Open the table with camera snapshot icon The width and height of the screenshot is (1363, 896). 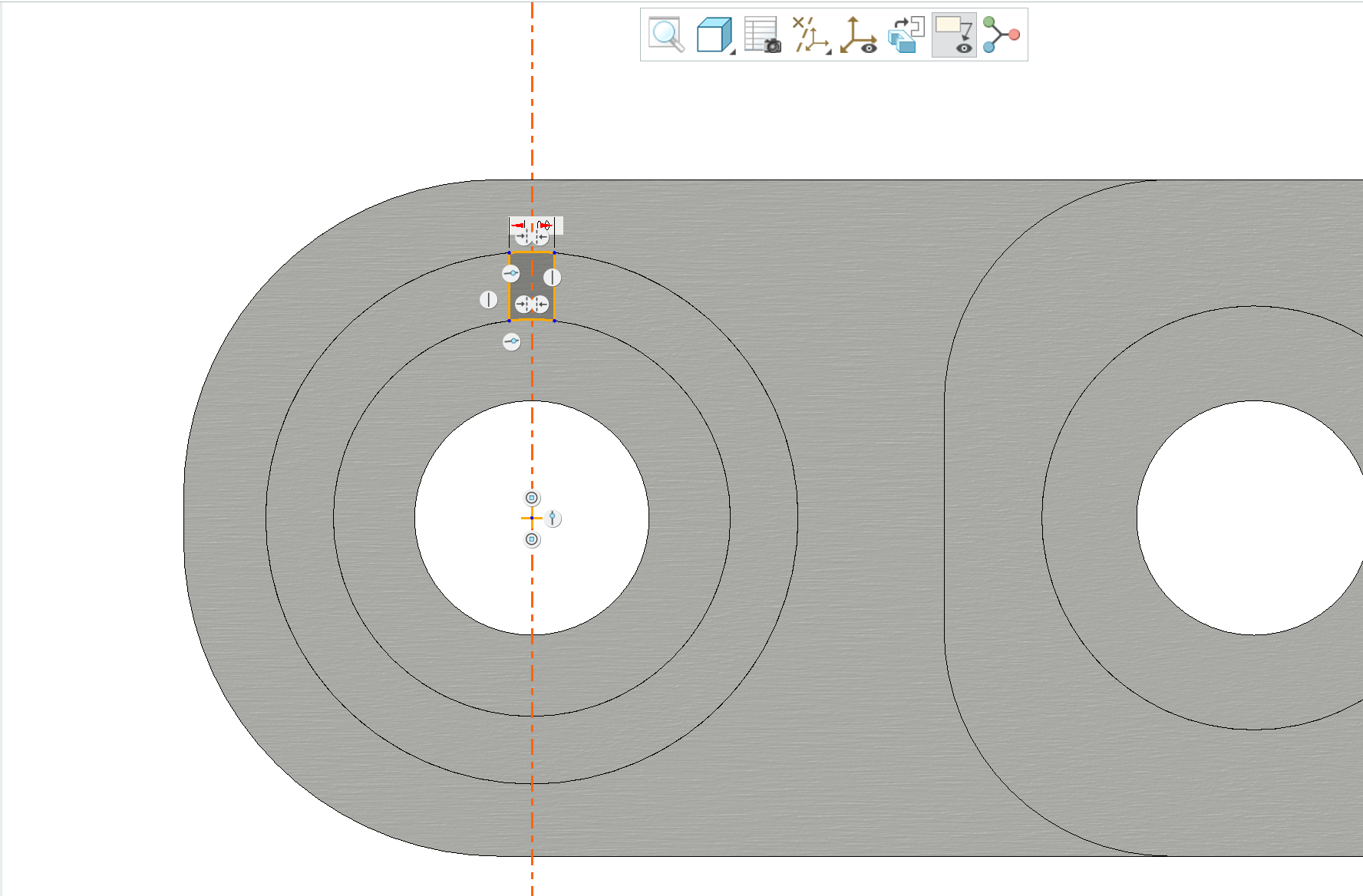[x=763, y=35]
